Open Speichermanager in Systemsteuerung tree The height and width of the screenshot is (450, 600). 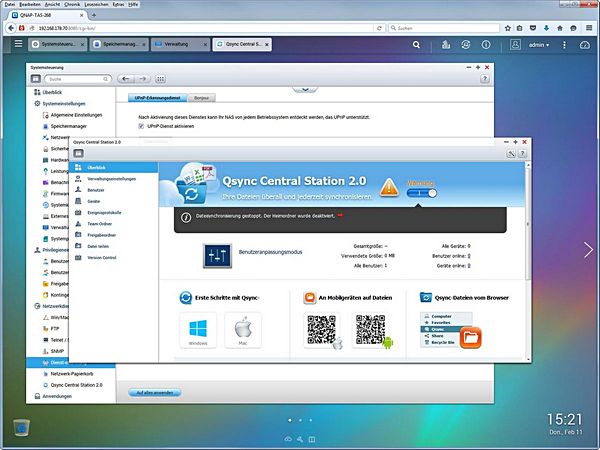point(68,126)
